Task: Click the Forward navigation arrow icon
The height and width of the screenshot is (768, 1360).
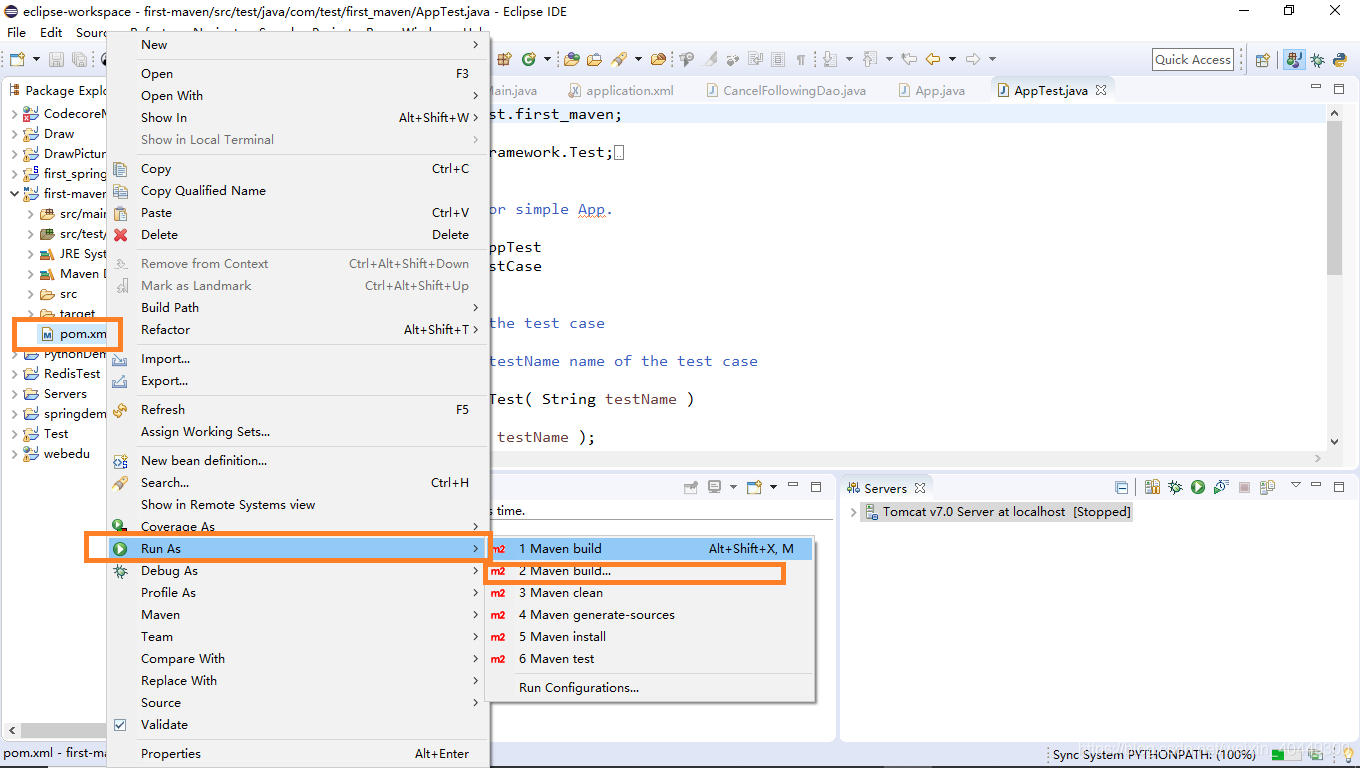Action: point(973,59)
